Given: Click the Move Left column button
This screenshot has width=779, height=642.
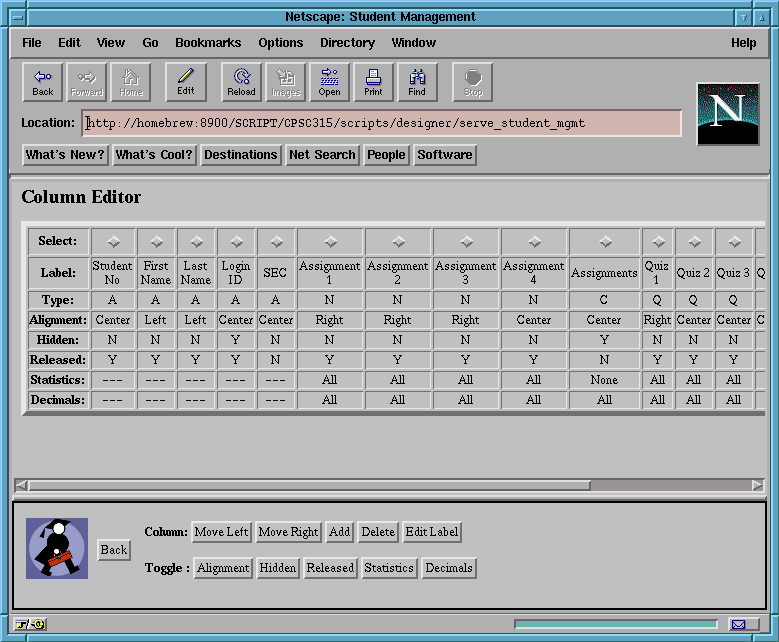Looking at the screenshot, I should pyautogui.click(x=222, y=532).
